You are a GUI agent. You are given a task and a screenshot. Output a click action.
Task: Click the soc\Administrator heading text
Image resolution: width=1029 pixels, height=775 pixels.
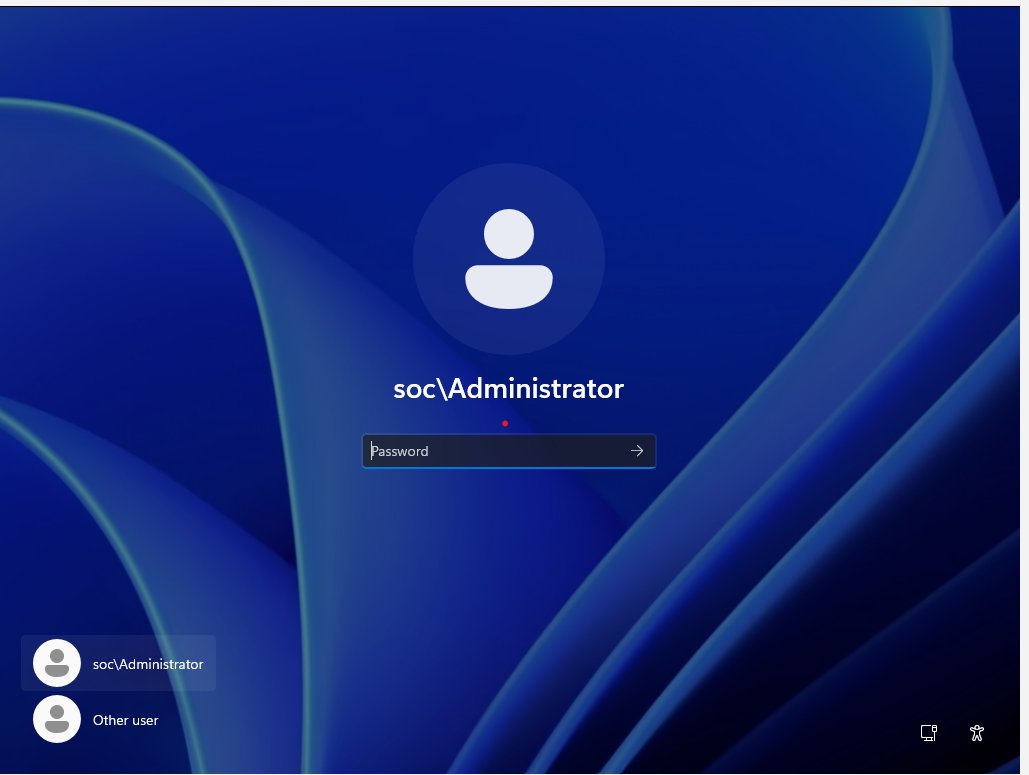coord(509,388)
